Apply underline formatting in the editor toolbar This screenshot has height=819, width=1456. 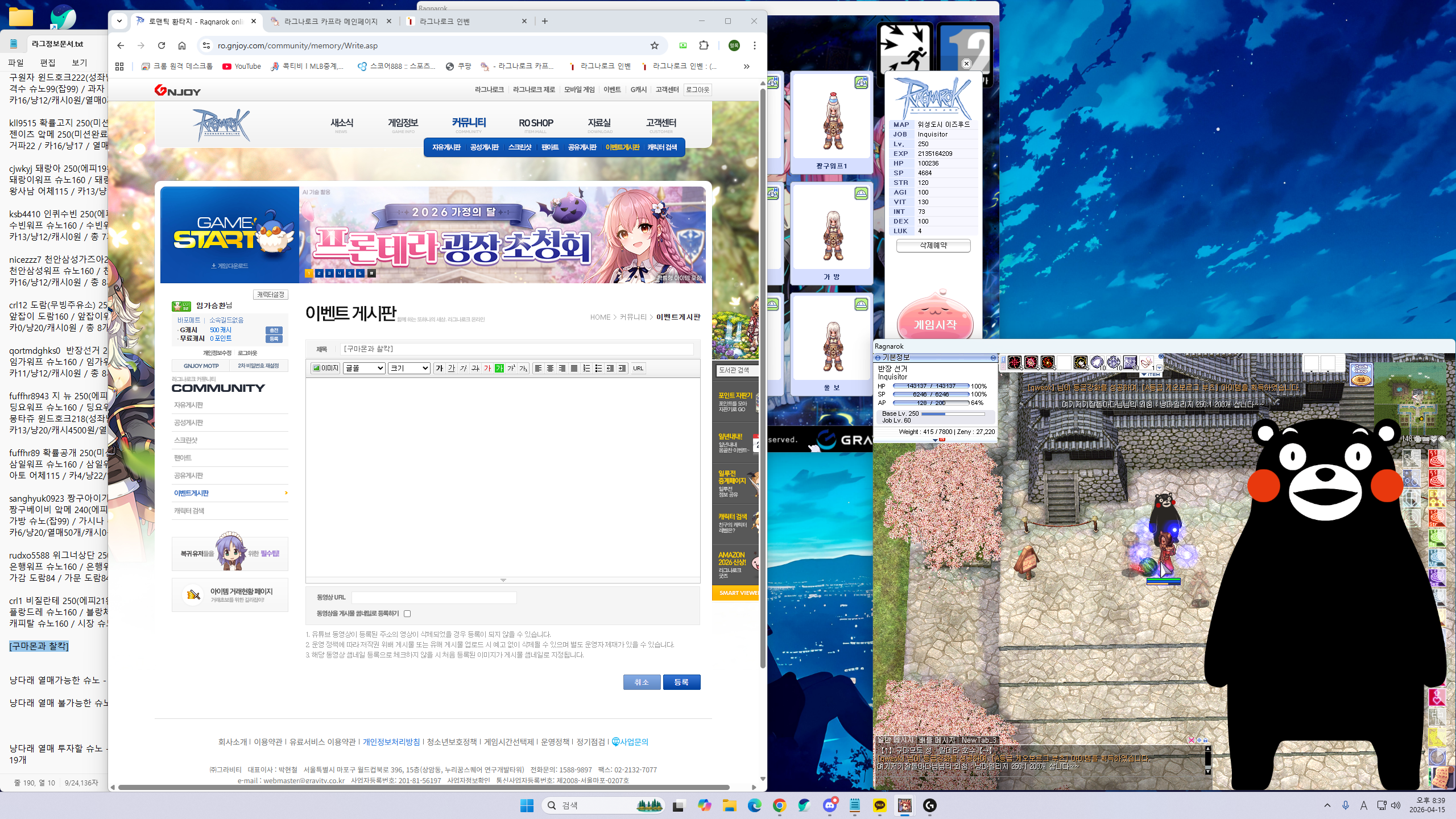pyautogui.click(x=451, y=368)
